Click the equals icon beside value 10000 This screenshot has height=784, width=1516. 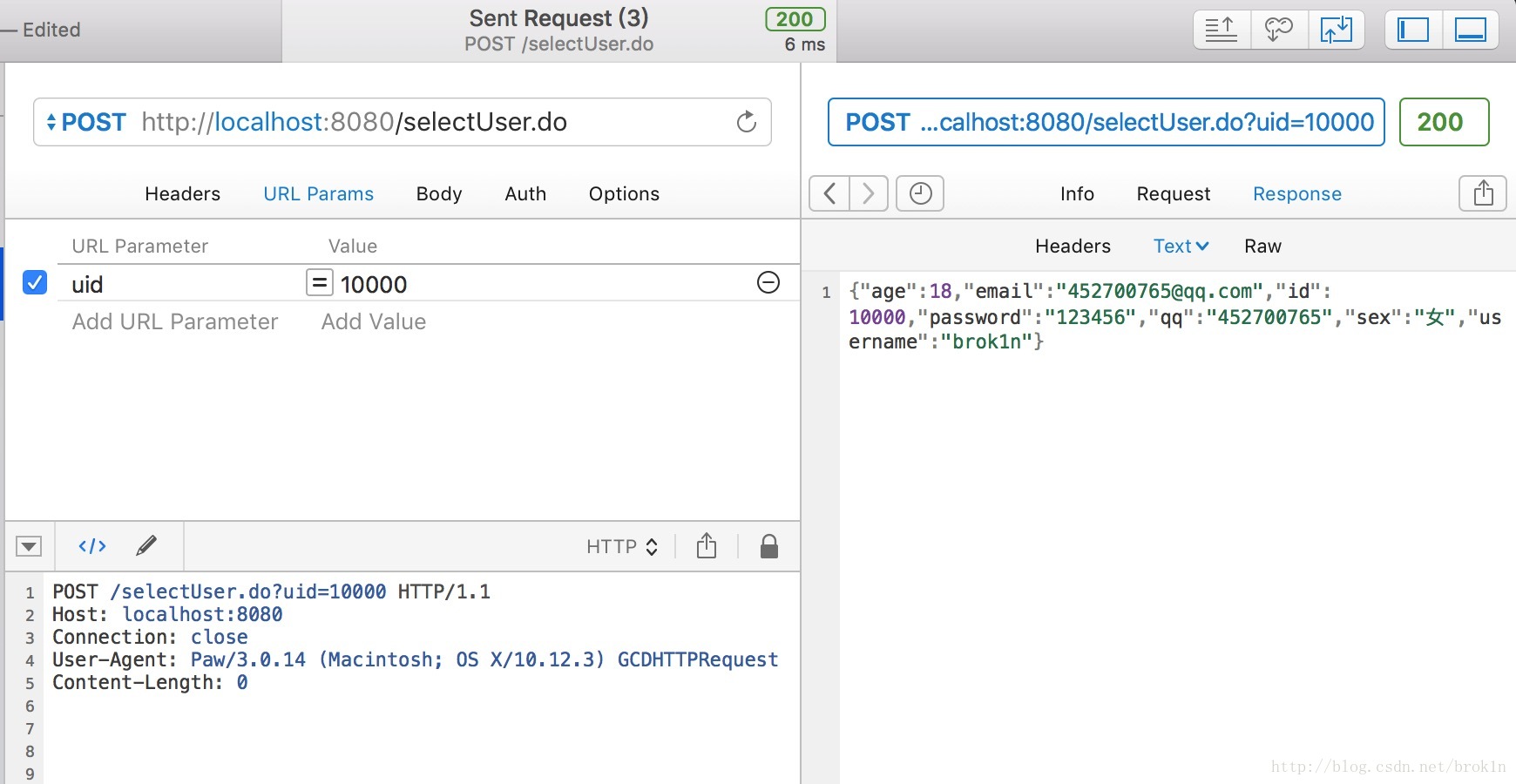(x=319, y=282)
